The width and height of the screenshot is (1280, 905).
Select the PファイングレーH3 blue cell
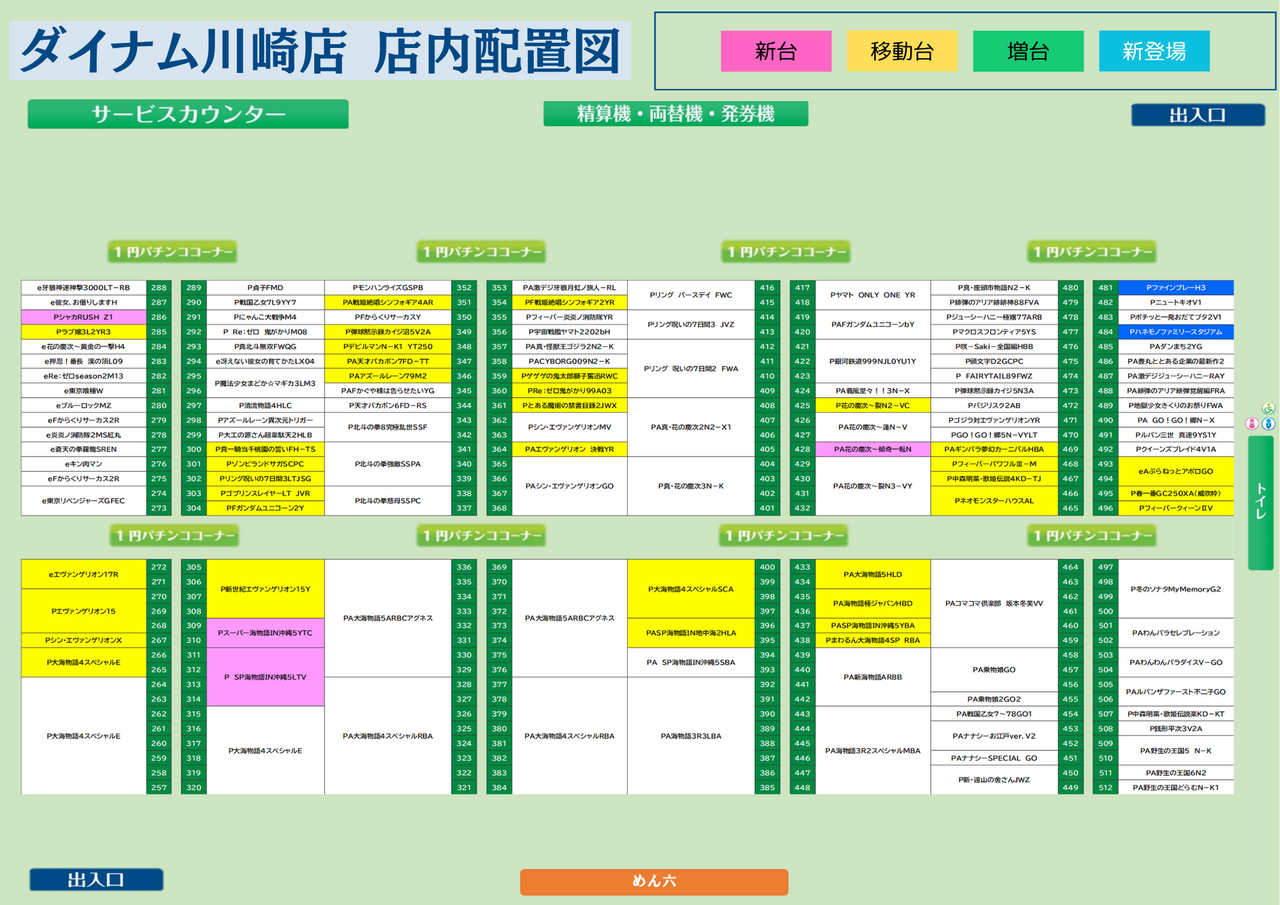coord(1176,288)
